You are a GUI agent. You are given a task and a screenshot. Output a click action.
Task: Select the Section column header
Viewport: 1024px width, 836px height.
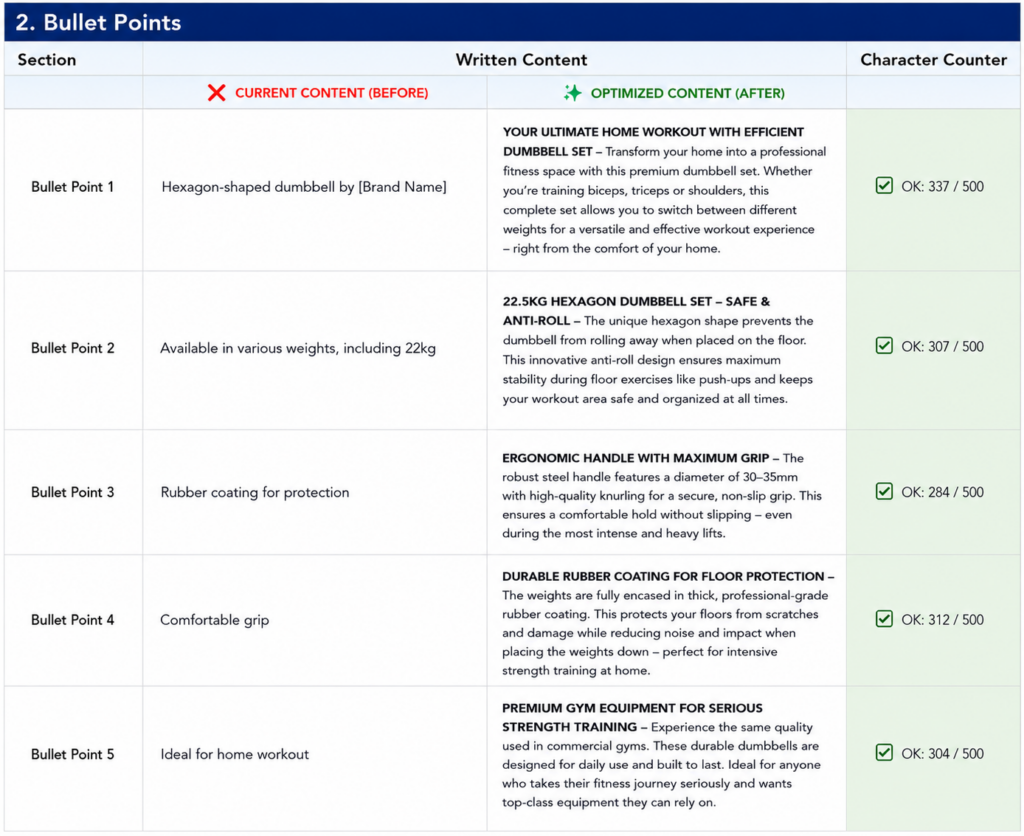[47, 59]
